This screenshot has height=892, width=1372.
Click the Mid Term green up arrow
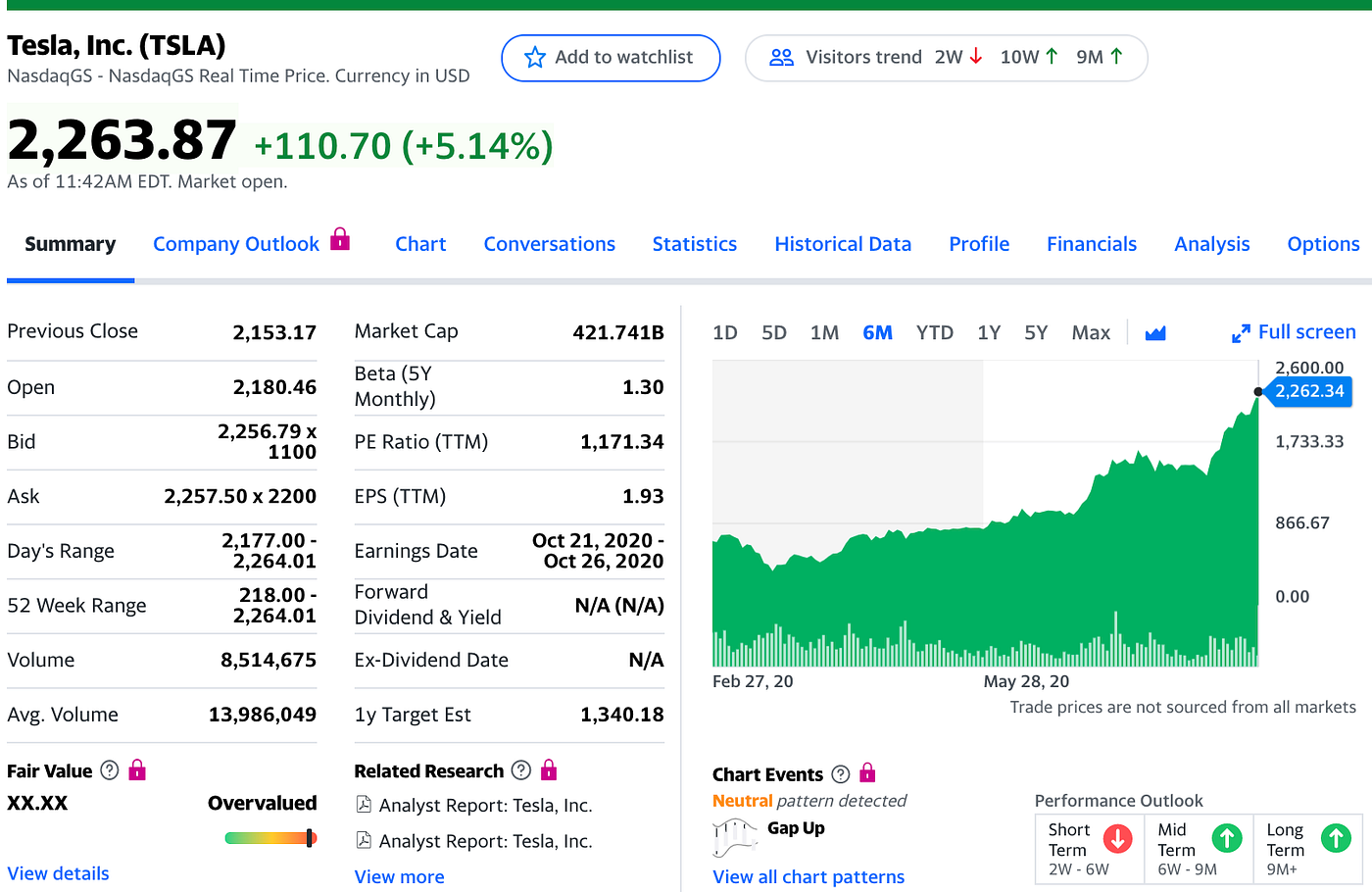pos(1227,838)
